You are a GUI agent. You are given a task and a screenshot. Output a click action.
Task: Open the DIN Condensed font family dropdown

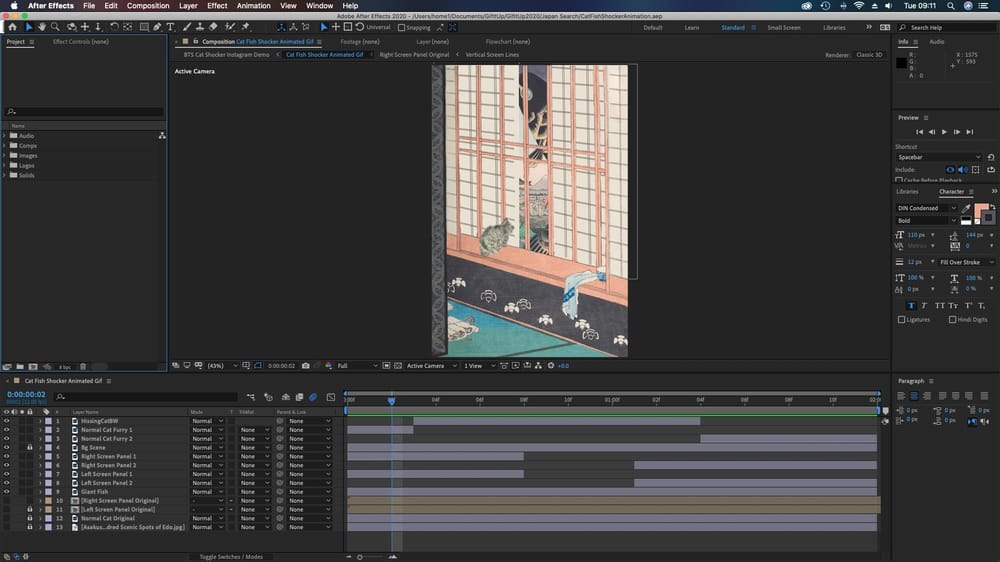(x=926, y=208)
